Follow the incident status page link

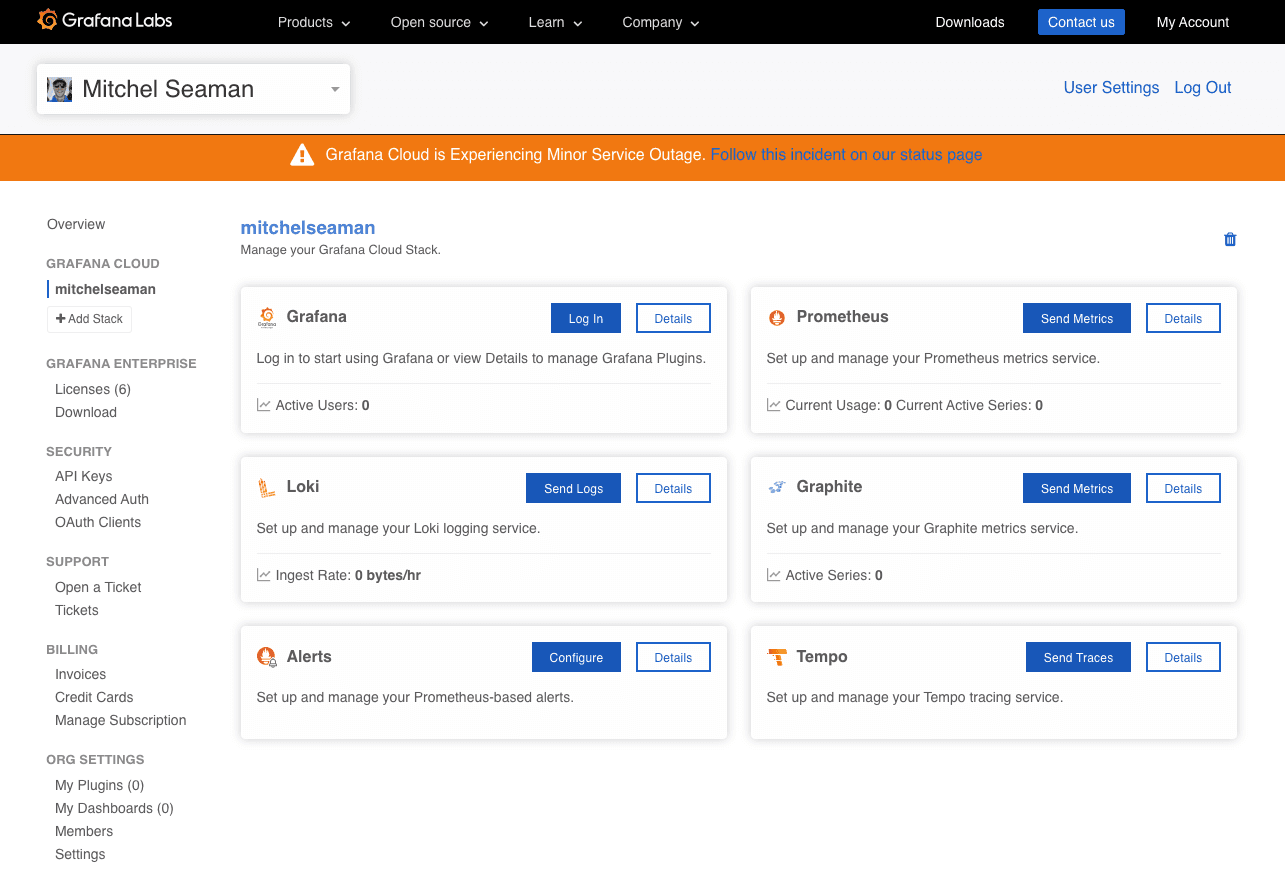click(846, 155)
